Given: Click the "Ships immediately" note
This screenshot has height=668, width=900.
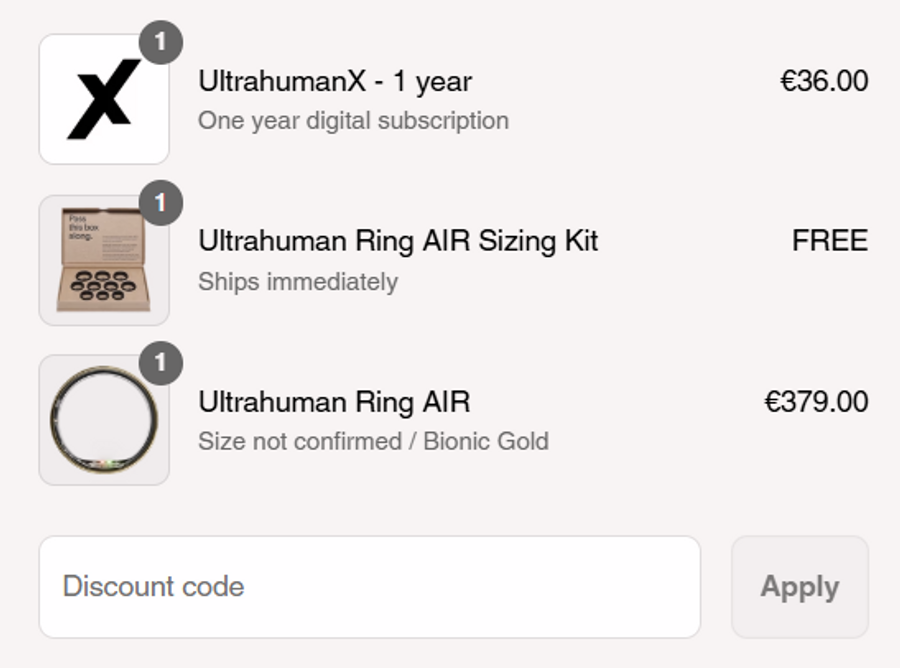Looking at the screenshot, I should [x=298, y=282].
